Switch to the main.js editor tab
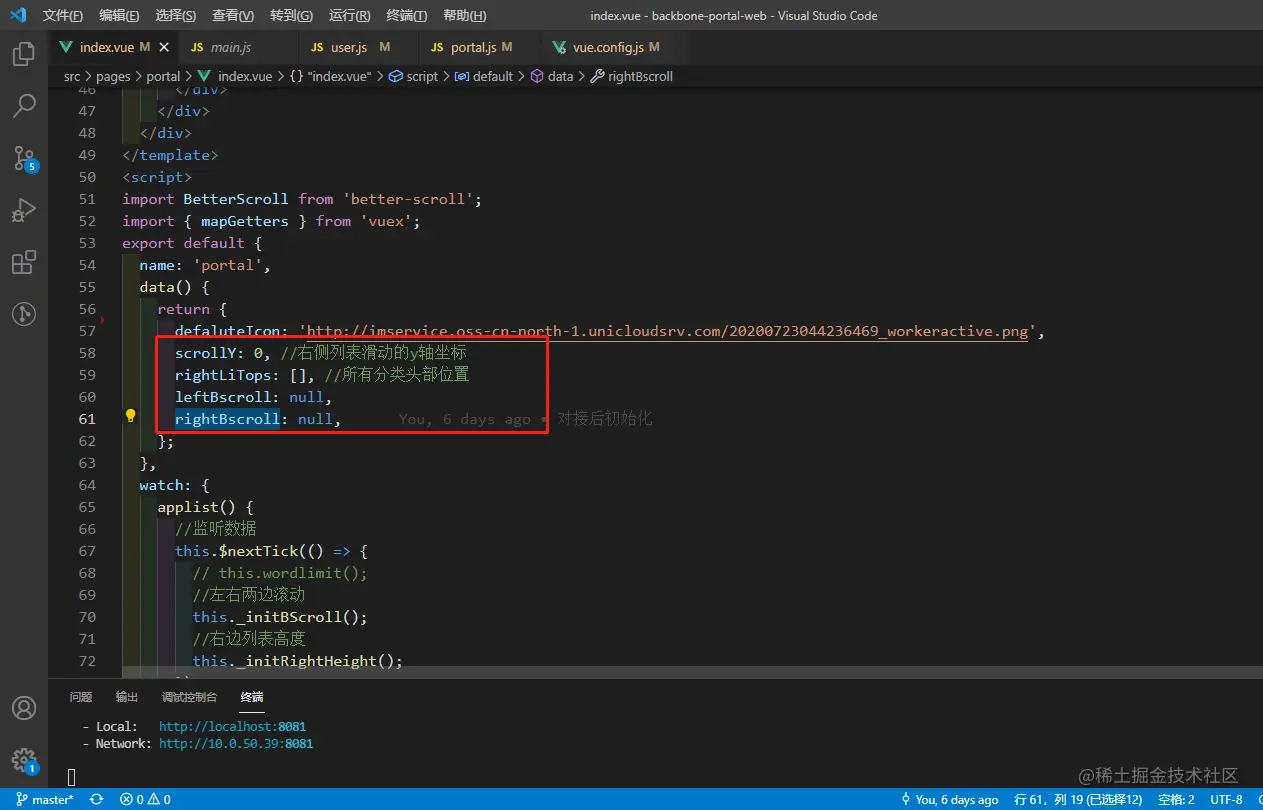Screen dimensions: 1263x810 point(239,47)
